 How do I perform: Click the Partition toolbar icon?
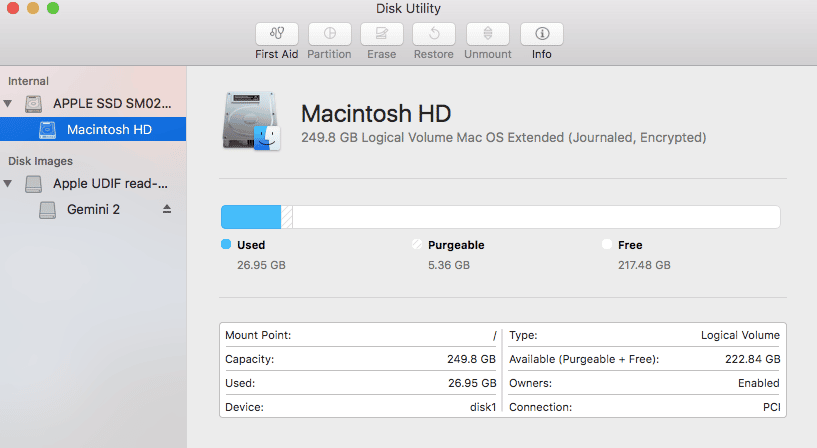[x=329, y=34]
